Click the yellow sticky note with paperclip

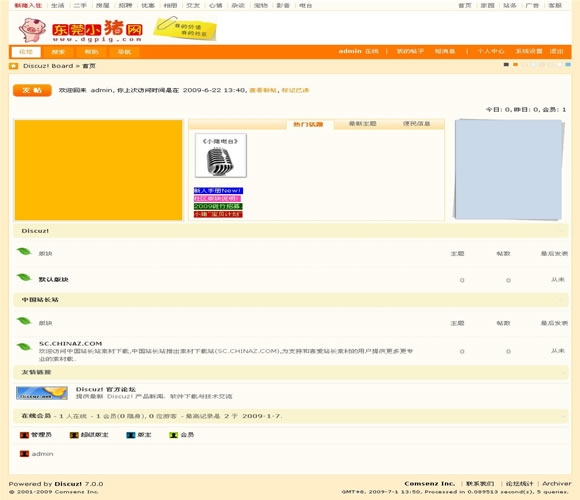coord(185,28)
